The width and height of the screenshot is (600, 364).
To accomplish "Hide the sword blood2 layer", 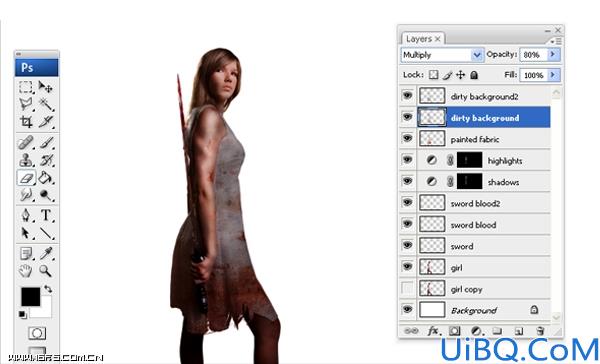I will 408,202.
